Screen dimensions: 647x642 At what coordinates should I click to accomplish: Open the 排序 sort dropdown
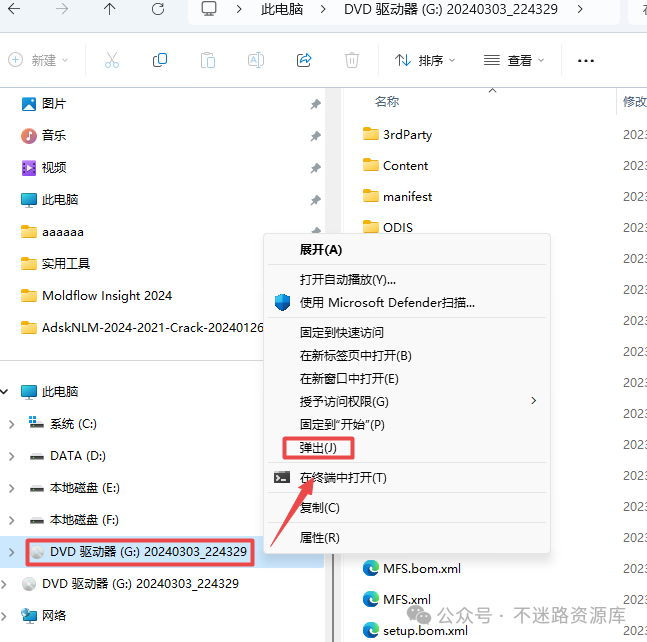[425, 60]
